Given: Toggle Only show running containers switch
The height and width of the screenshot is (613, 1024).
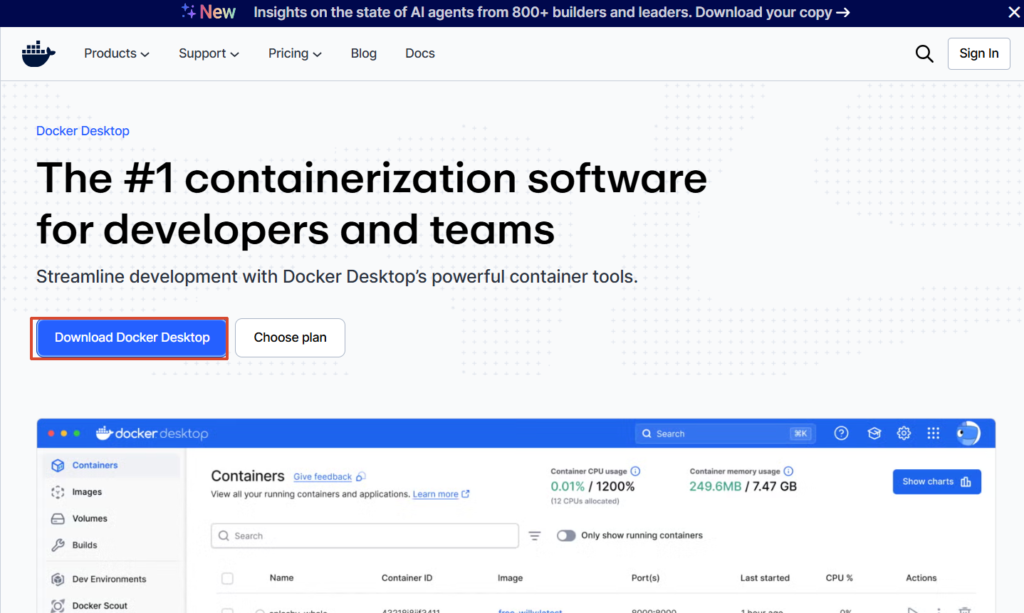Looking at the screenshot, I should pos(566,536).
